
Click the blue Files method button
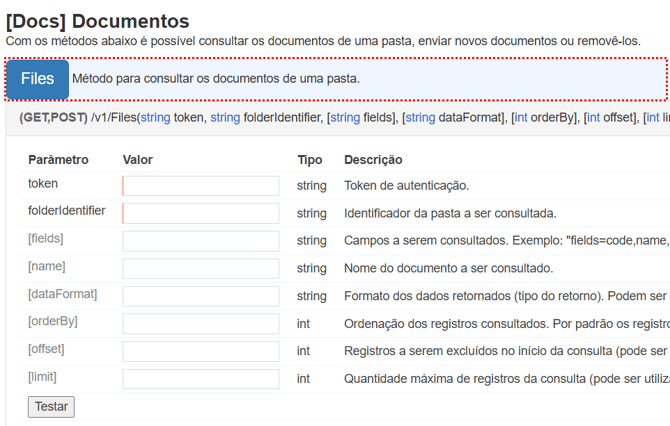(x=37, y=79)
